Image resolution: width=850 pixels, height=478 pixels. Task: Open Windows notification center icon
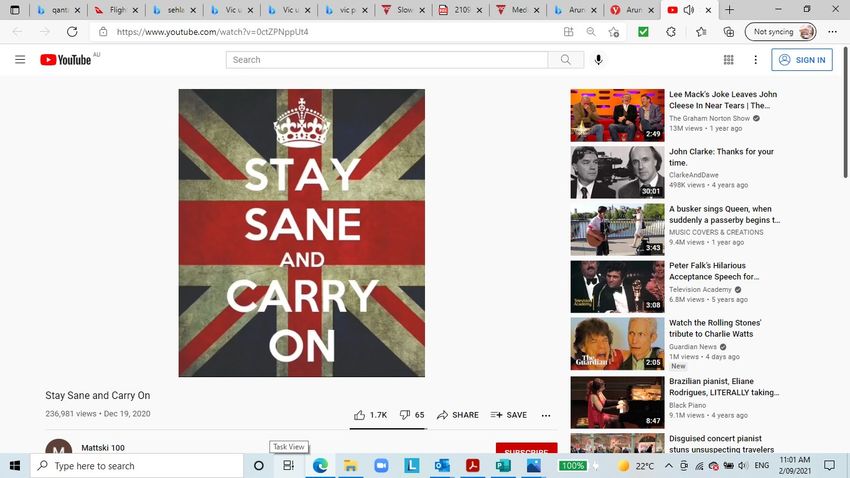(829, 466)
